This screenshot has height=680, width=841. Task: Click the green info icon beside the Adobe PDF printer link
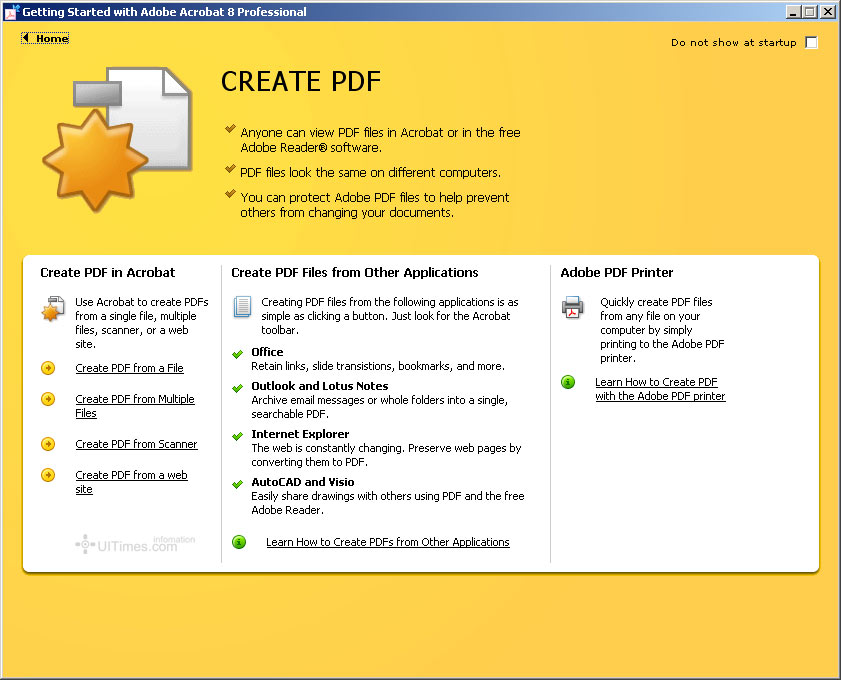click(568, 382)
